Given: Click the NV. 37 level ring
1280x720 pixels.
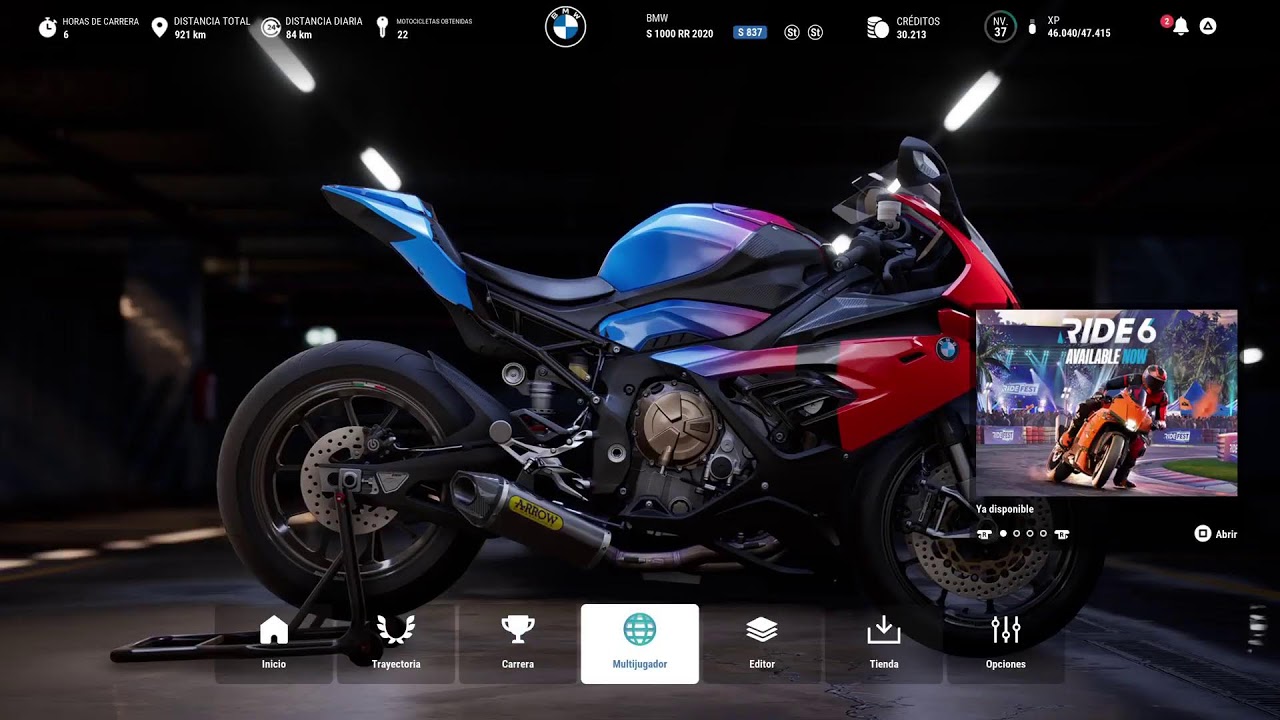Looking at the screenshot, I should coord(1000,27).
